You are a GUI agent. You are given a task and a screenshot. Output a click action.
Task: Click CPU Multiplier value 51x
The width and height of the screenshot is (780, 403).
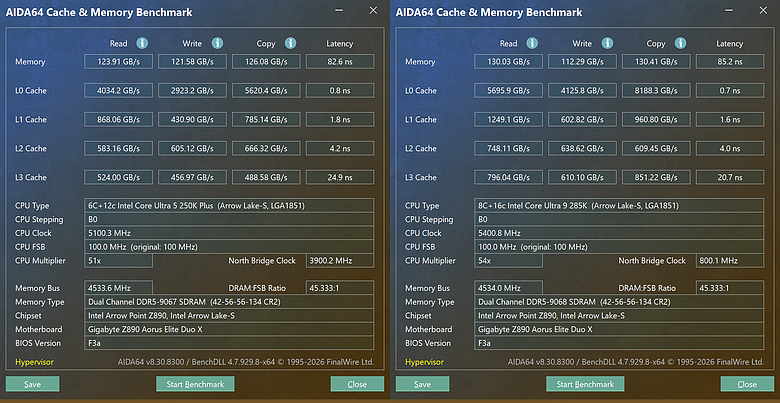click(x=118, y=261)
